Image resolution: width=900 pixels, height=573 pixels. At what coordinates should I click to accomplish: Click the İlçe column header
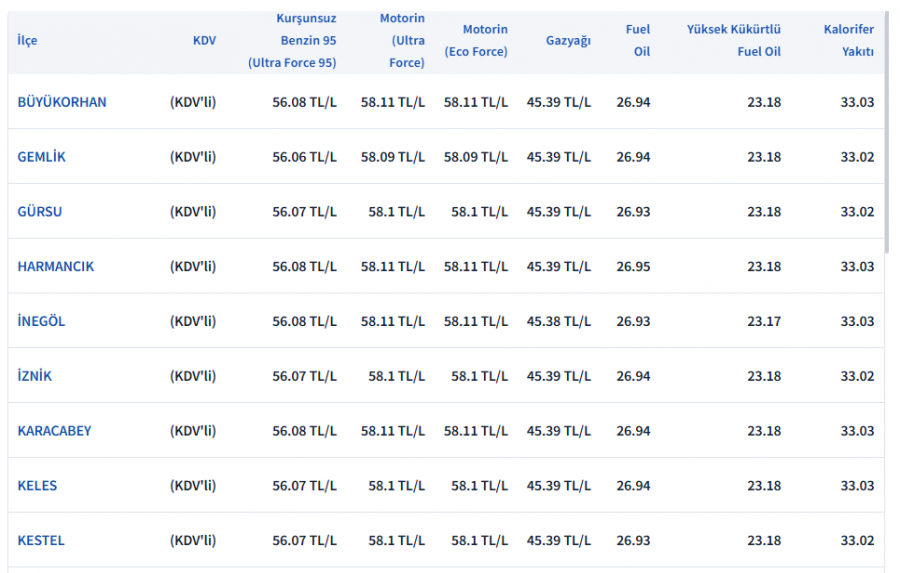(27, 40)
